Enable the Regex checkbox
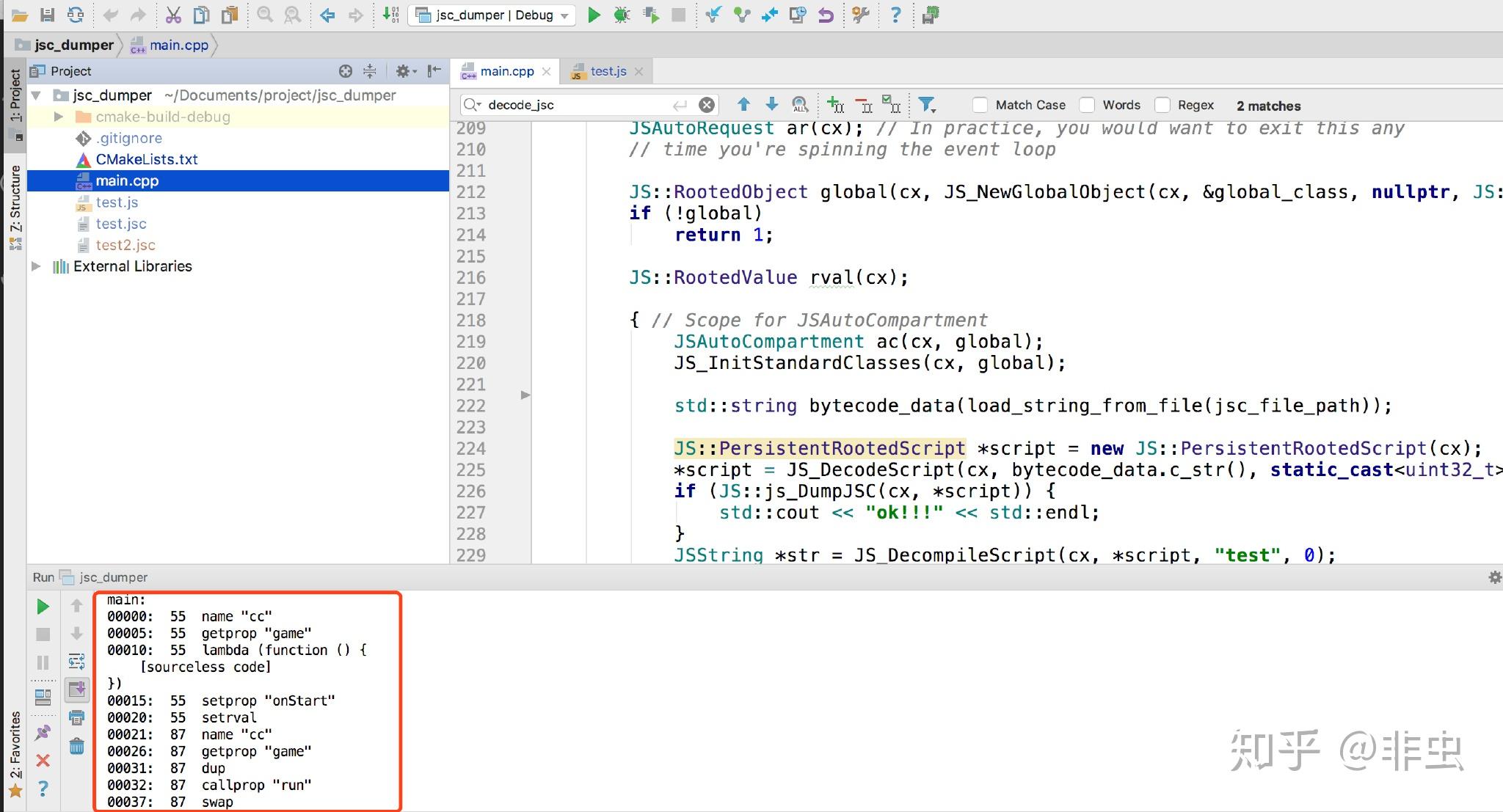The width and height of the screenshot is (1503, 812). pyautogui.click(x=1162, y=105)
